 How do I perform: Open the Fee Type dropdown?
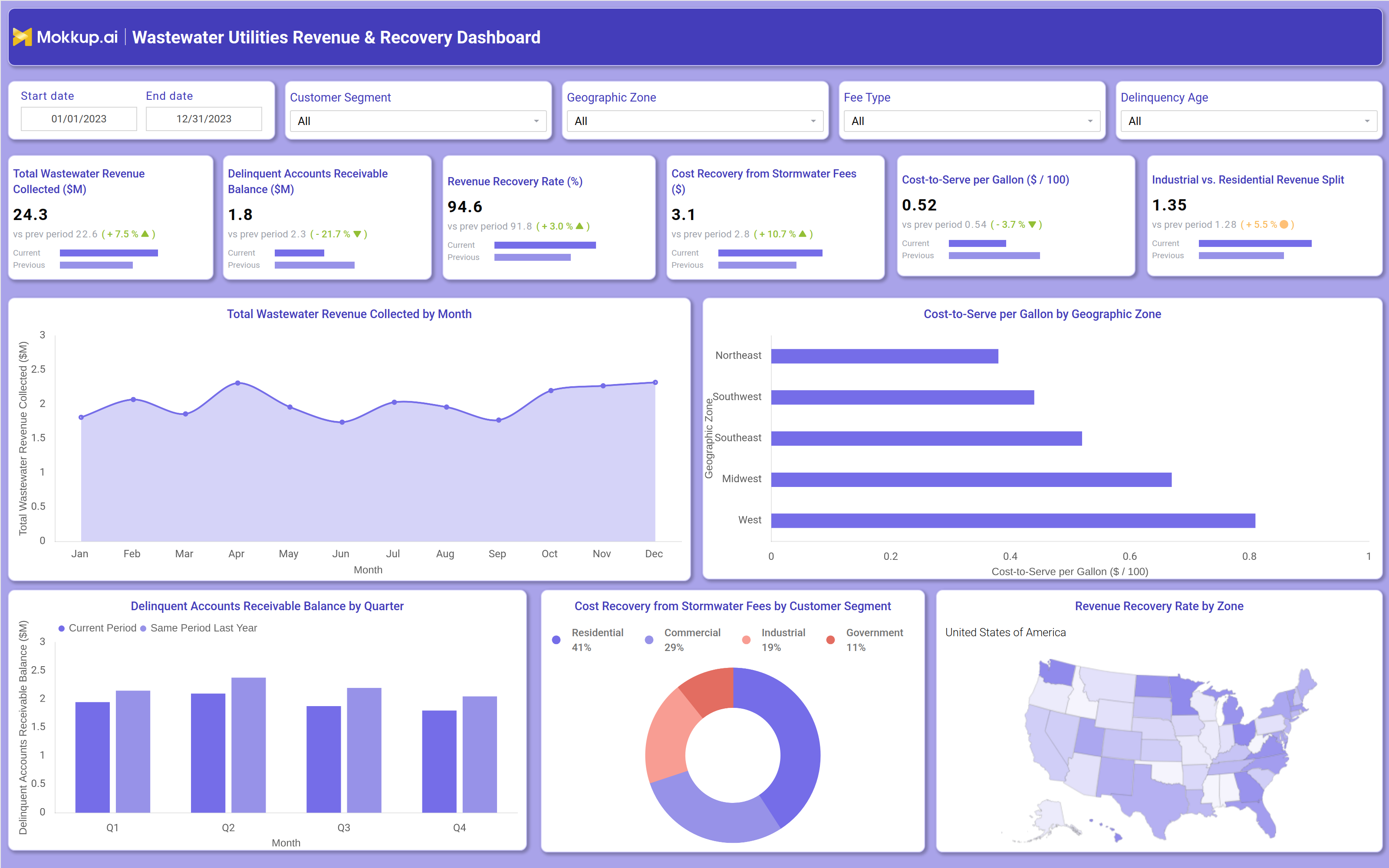[x=972, y=121]
